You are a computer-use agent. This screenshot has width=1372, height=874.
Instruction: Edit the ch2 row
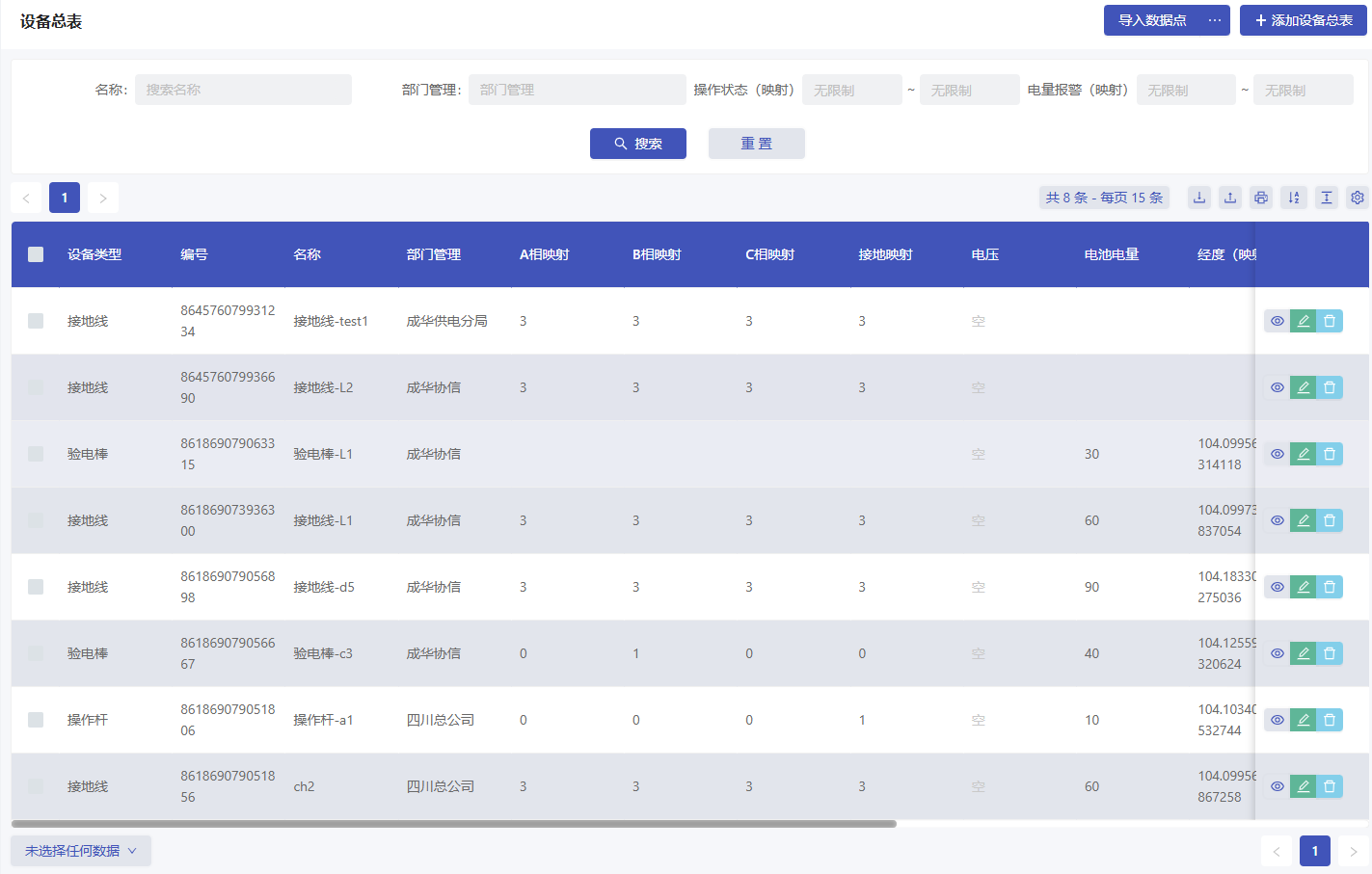click(x=1304, y=786)
